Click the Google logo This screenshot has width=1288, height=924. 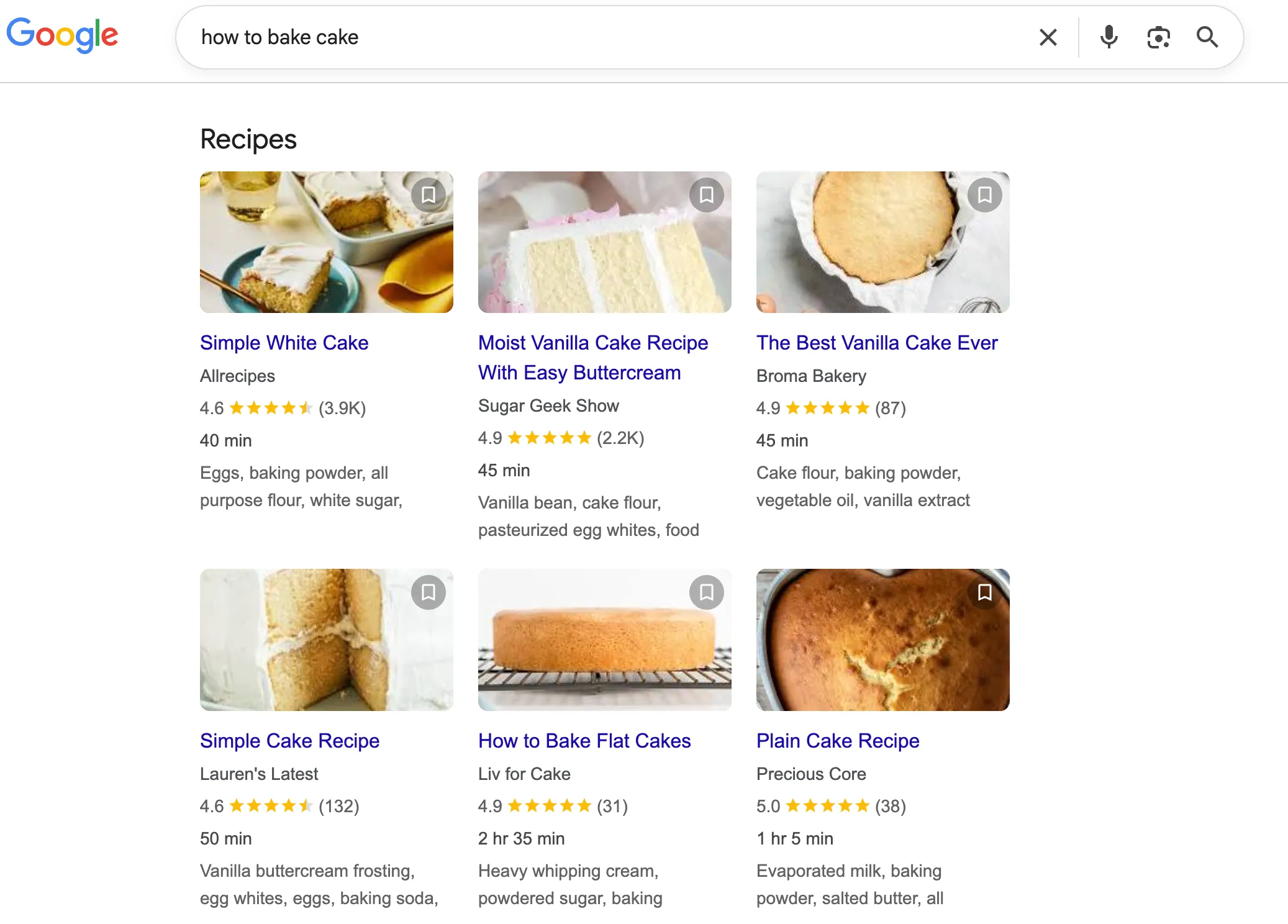(x=62, y=35)
